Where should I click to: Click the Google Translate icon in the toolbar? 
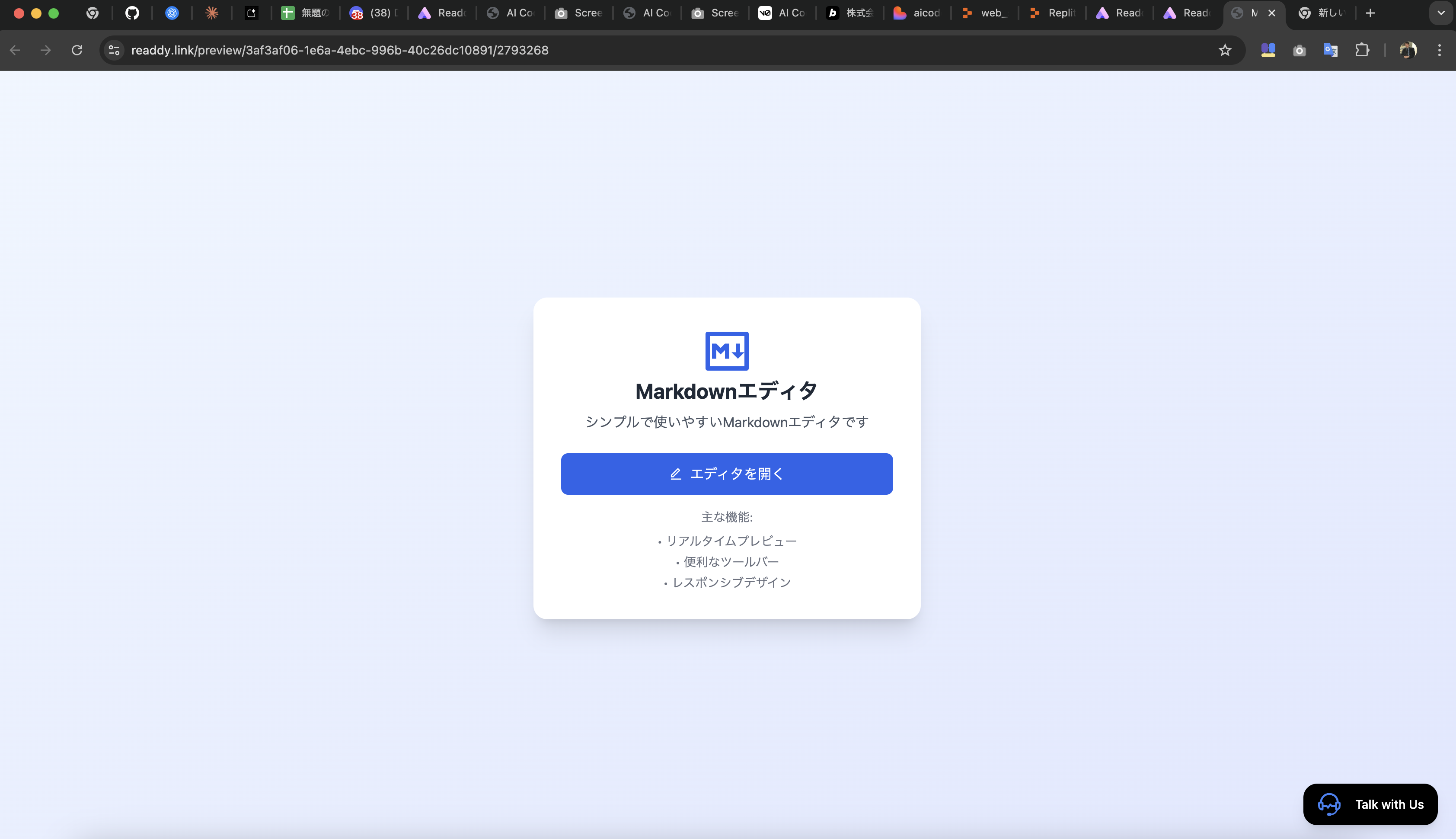1330,50
